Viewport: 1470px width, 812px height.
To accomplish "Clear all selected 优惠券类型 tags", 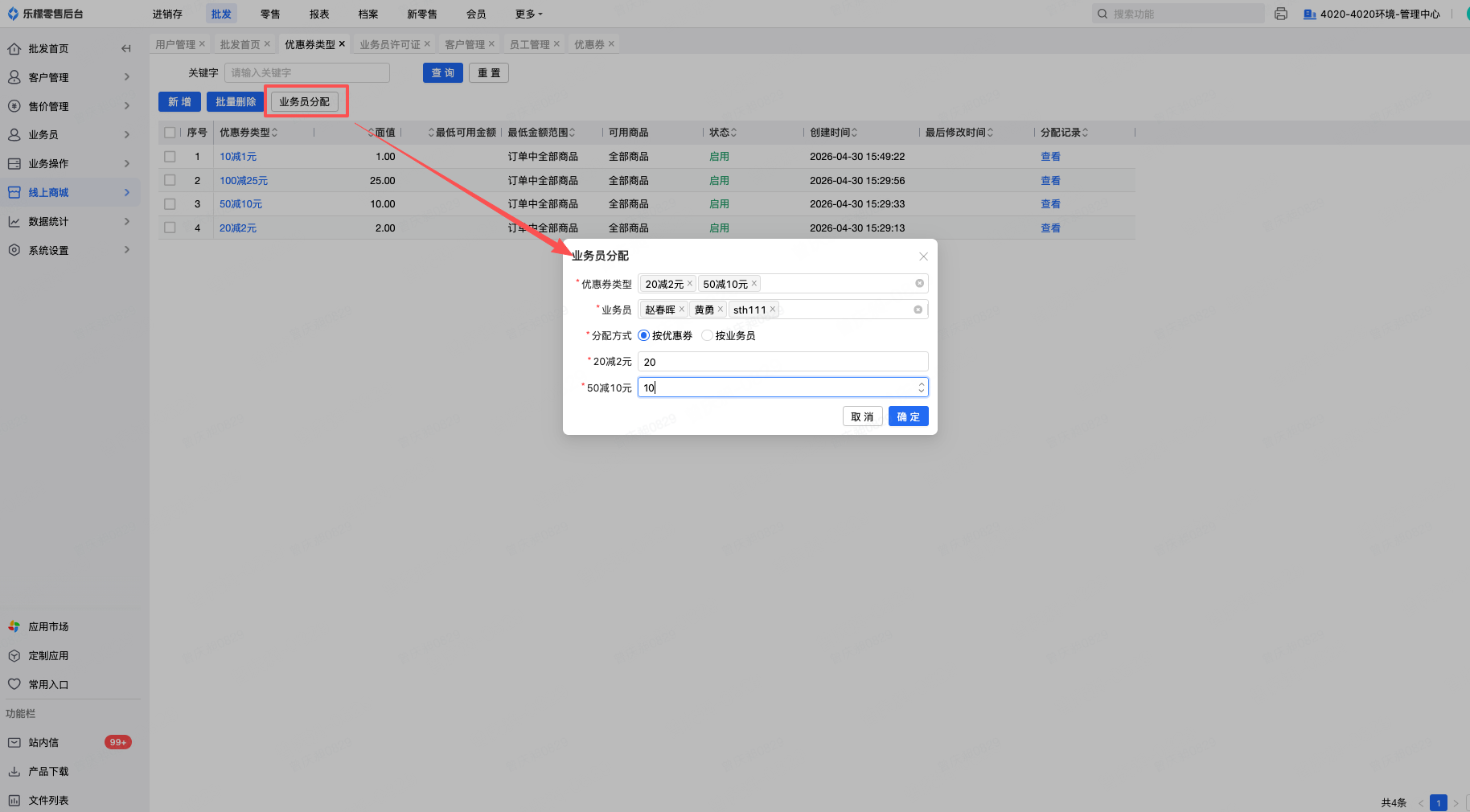I will [x=919, y=284].
